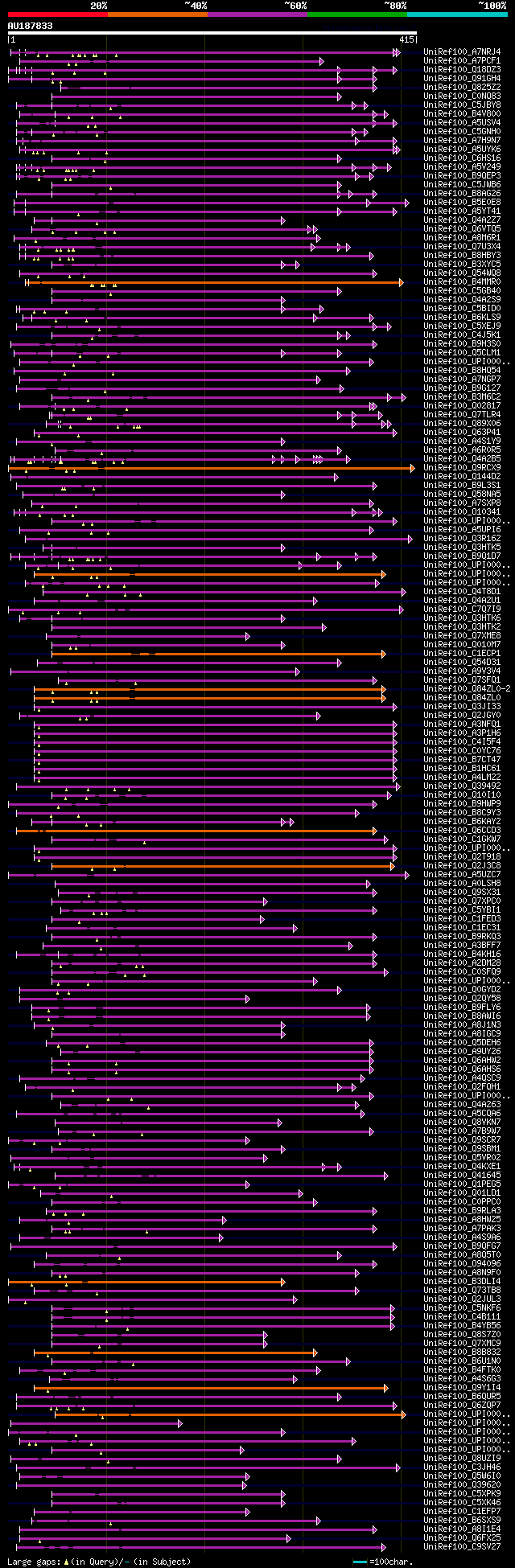This screenshot has width=515, height=1568.
Task: Select the UniRef100_A7B9W7 label
Action: point(463,1131)
